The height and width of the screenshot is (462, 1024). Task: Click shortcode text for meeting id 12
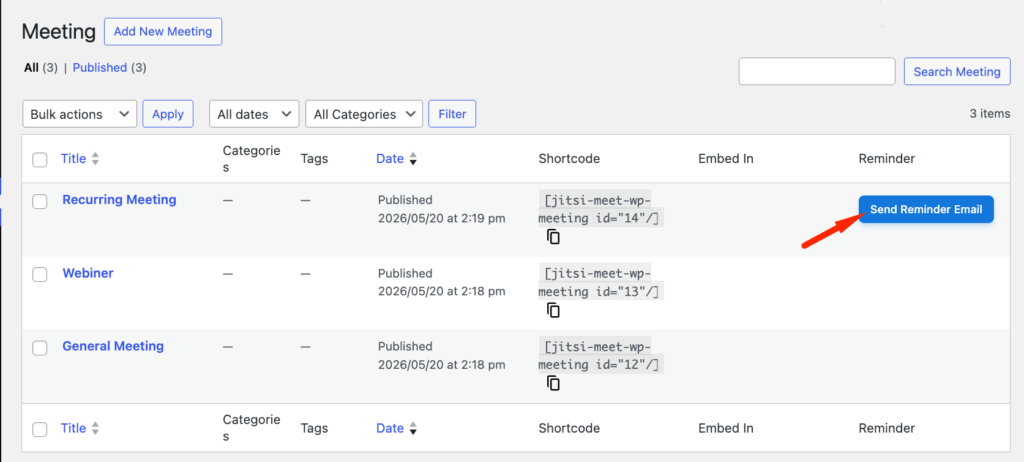tap(601, 355)
